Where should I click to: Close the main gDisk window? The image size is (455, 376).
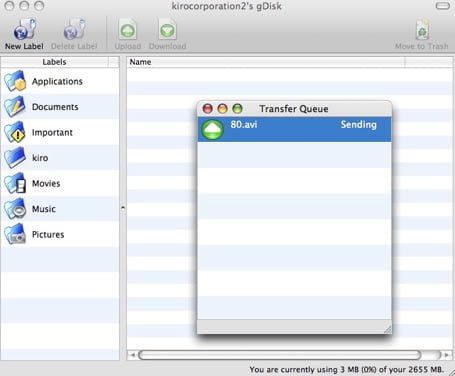click(x=9, y=6)
